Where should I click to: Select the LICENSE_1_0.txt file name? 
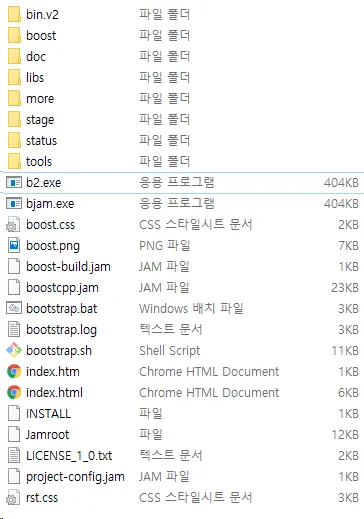pos(69,456)
